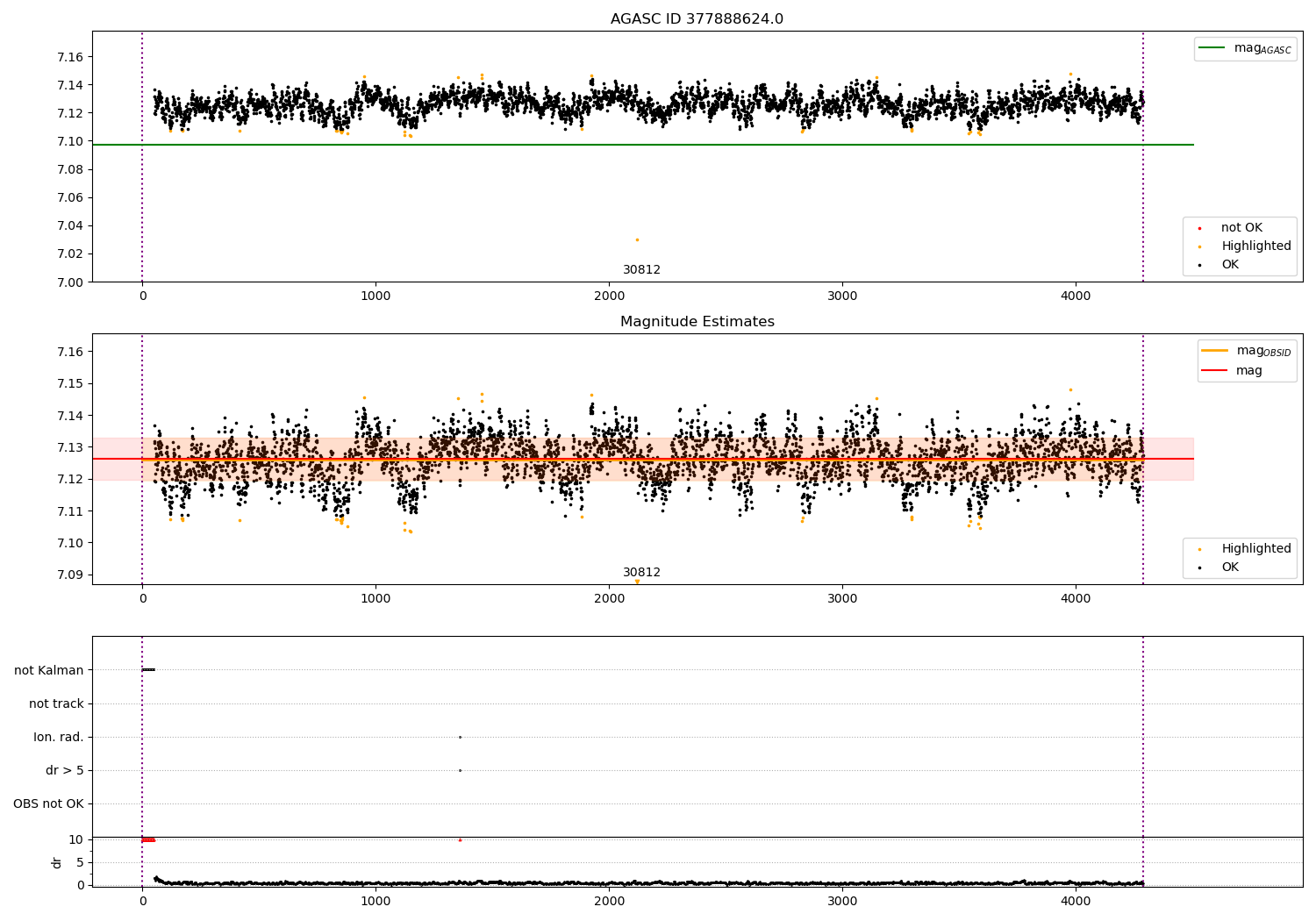Select the mag OBSID legend entry
The image size is (1316, 921).
[1247, 351]
